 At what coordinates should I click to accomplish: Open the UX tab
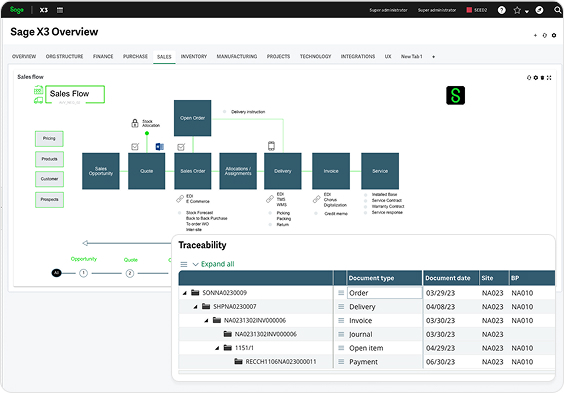388,56
